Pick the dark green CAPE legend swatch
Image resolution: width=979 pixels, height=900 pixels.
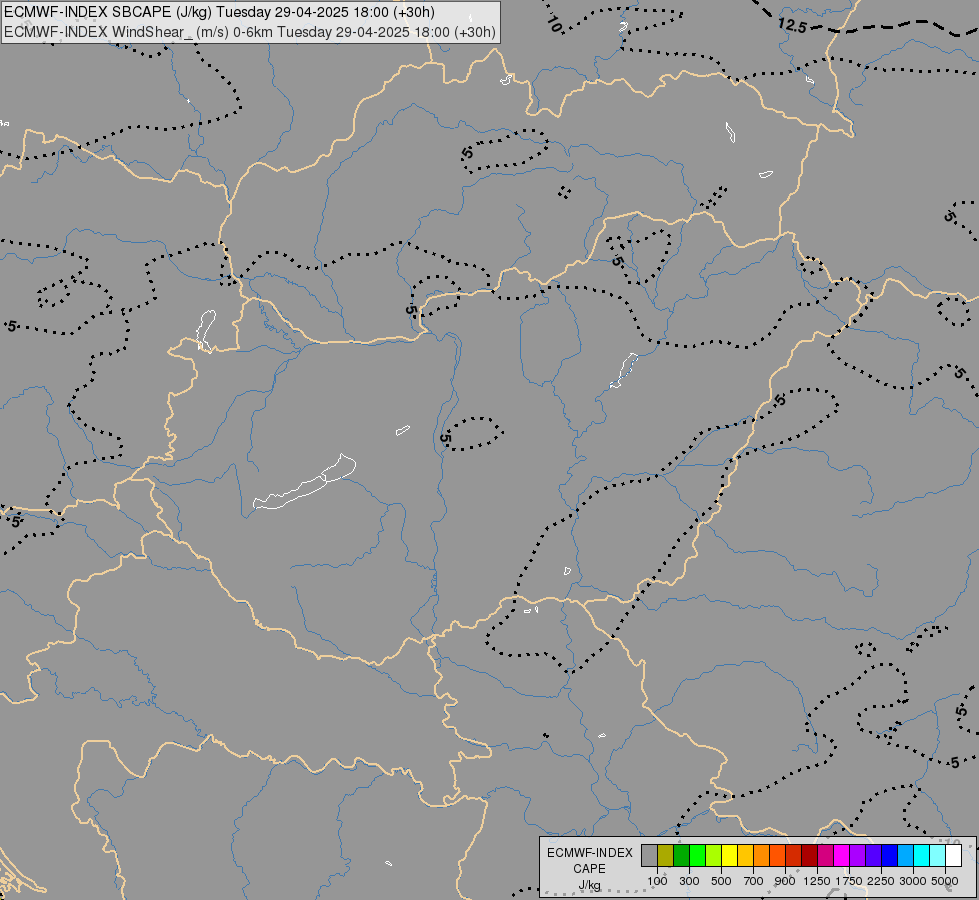click(681, 856)
